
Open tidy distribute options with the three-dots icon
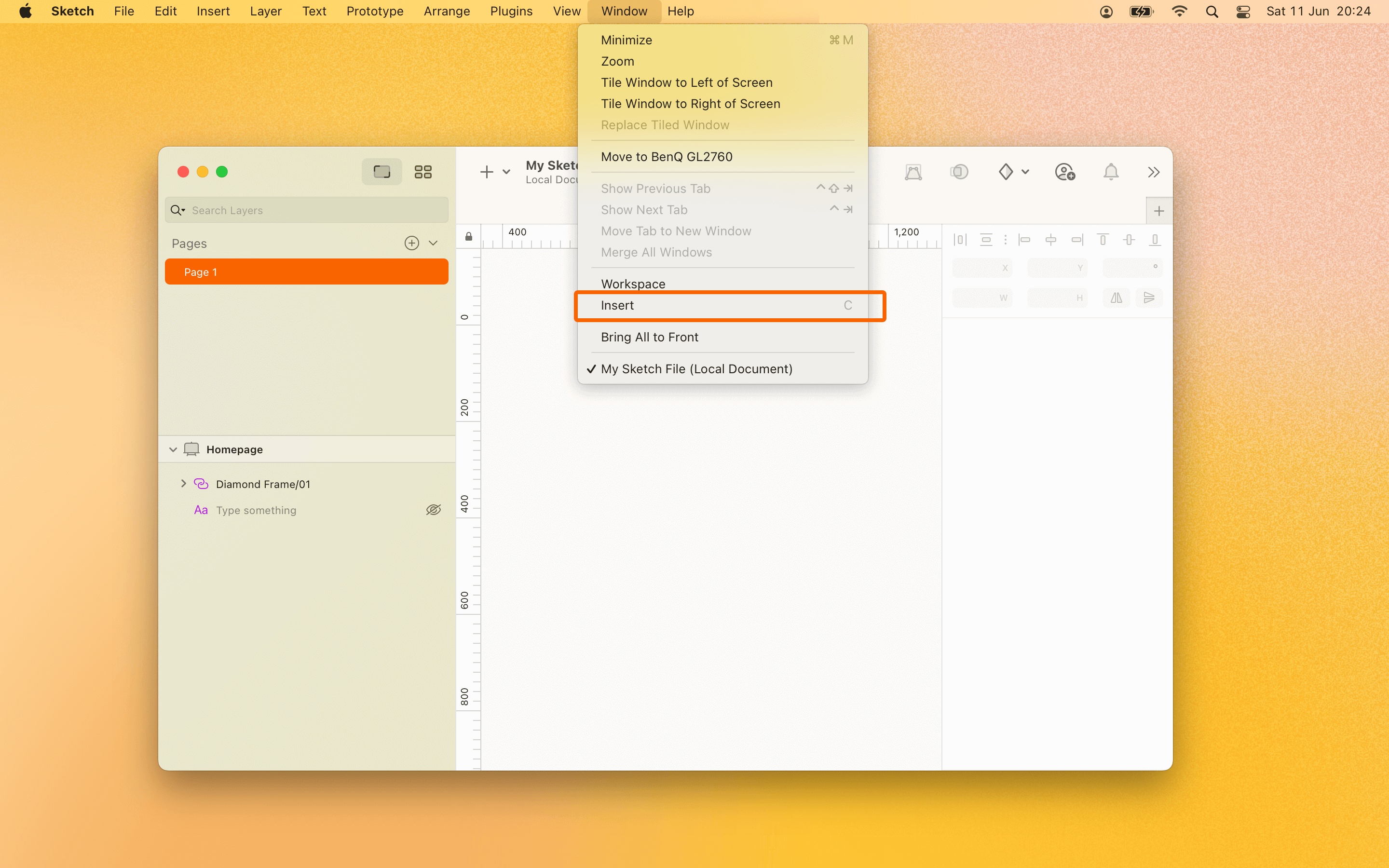[x=1006, y=239]
